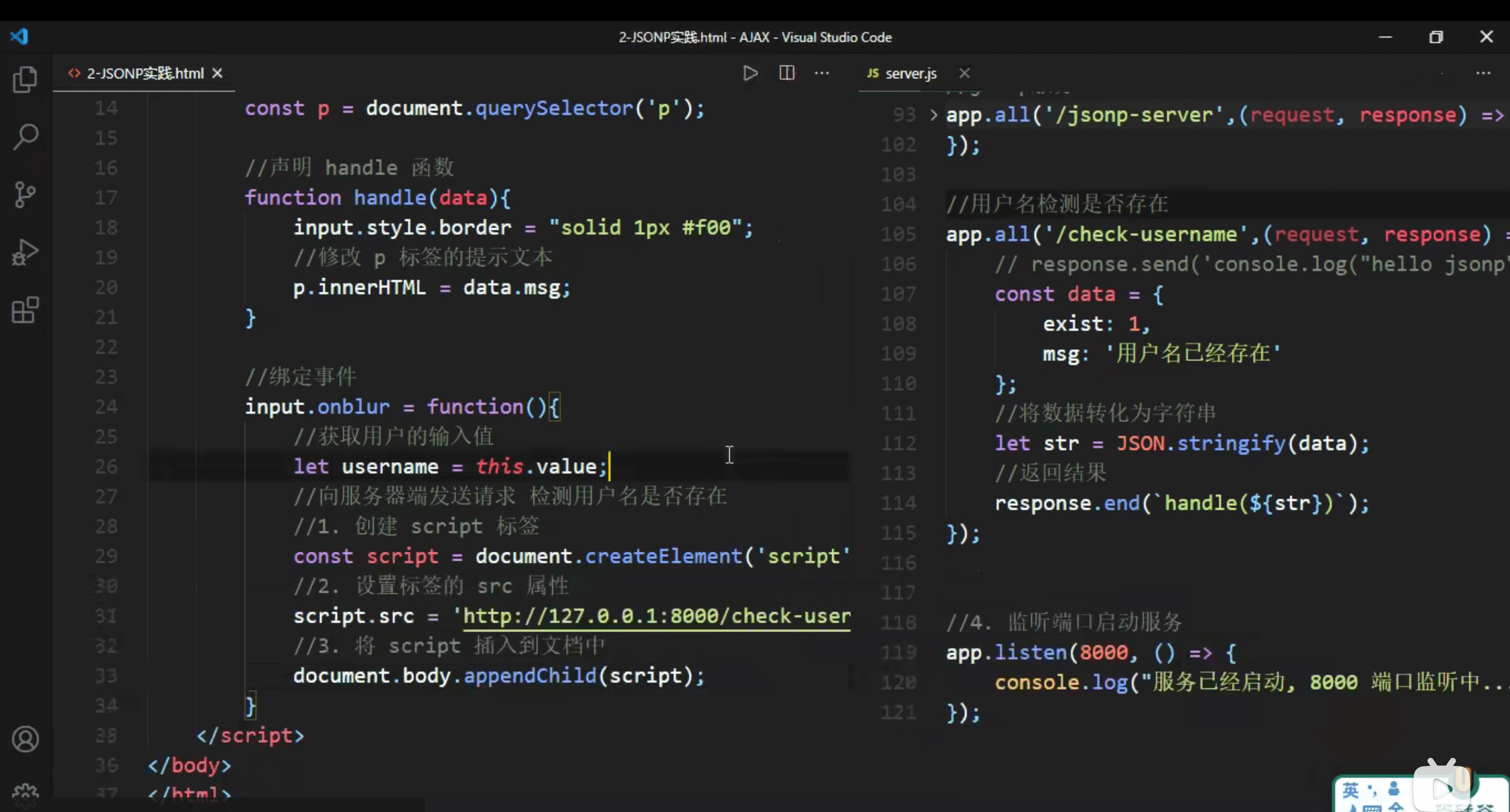Expand the folded code at line 93
The height and width of the screenshot is (812, 1510).
point(933,115)
